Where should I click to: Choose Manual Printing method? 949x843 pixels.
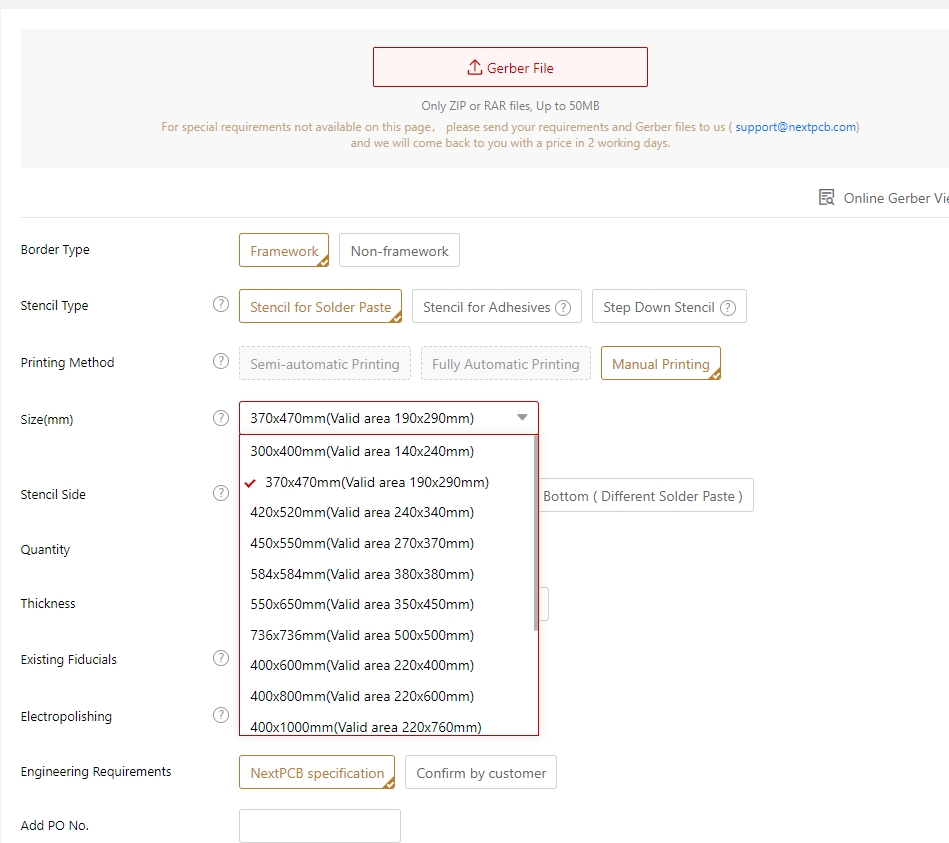pos(660,364)
